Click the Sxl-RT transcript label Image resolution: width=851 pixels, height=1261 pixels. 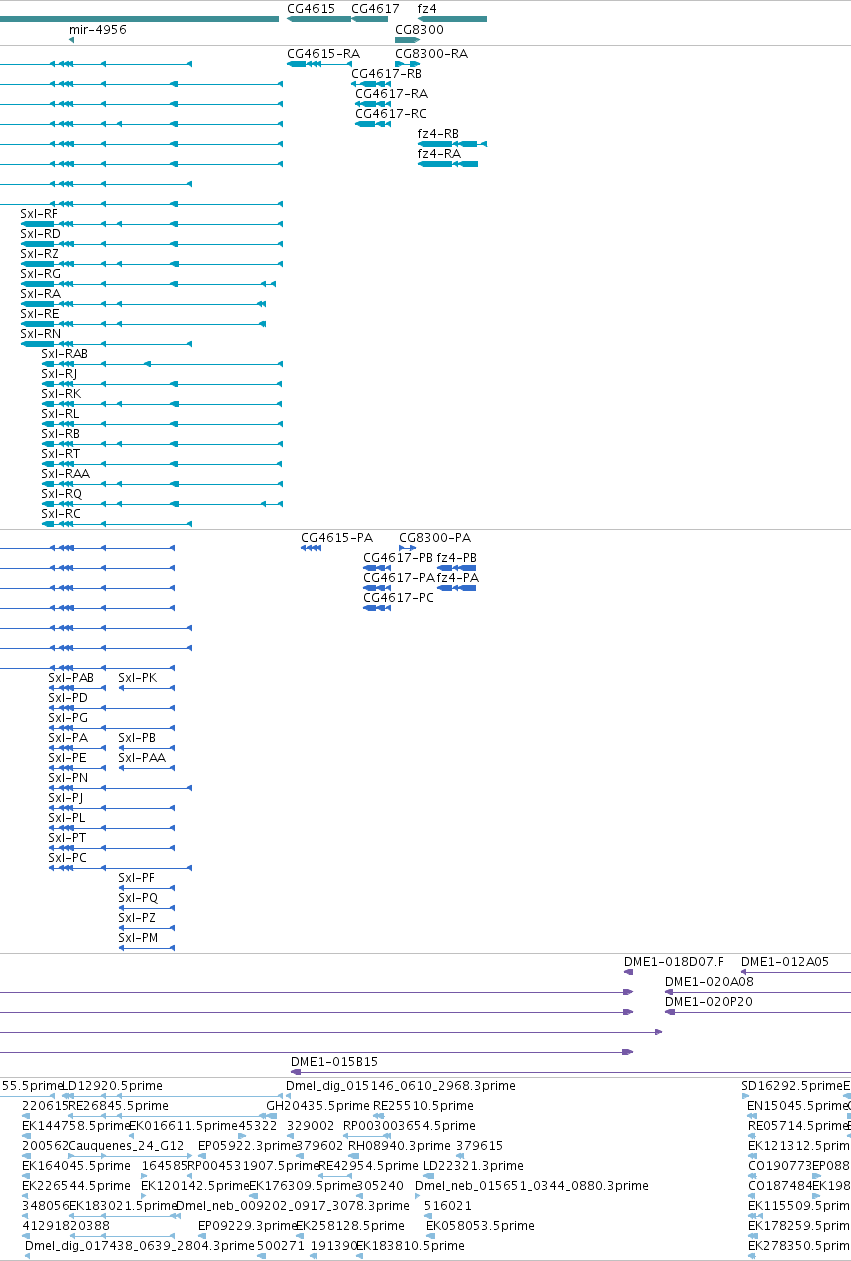pos(60,454)
